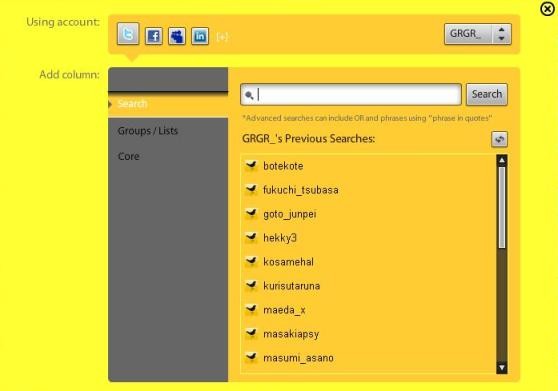This screenshot has width=558, height=391.
Task: Click the scrollbar down arrow
Action: point(502,368)
